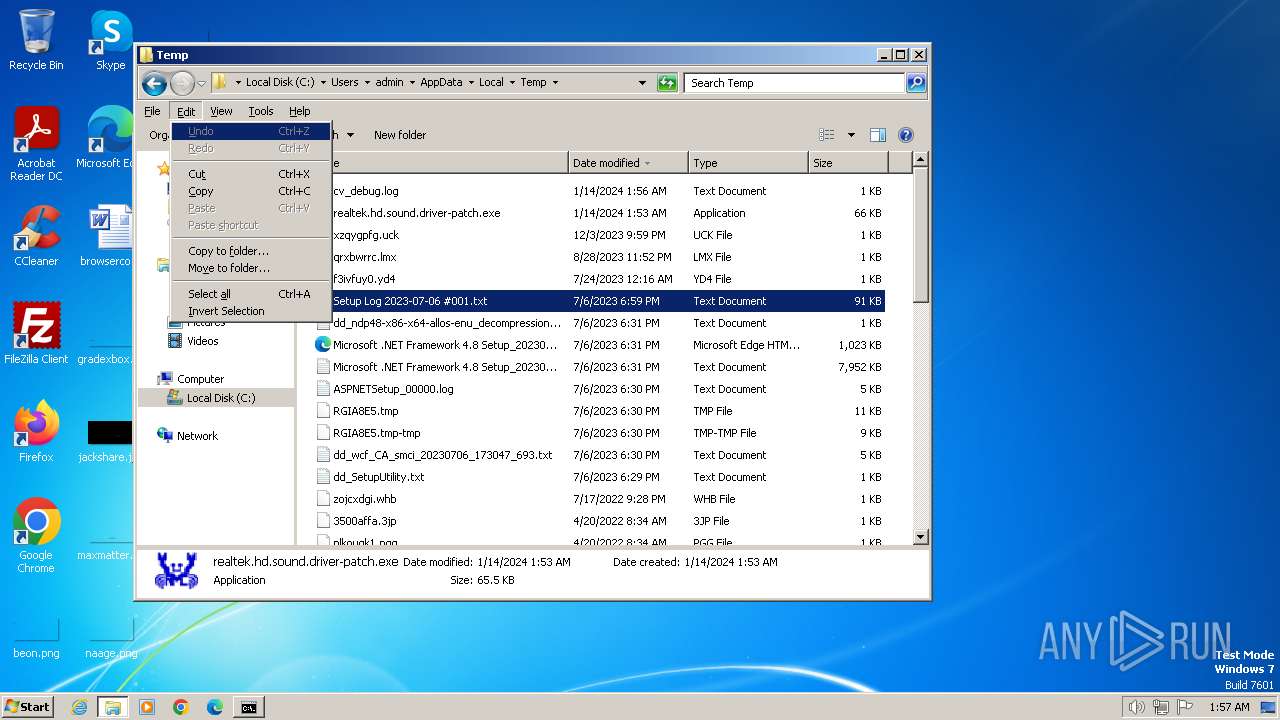Click the Realtek crab icon in the details pane
1280x720 pixels.
(177, 570)
